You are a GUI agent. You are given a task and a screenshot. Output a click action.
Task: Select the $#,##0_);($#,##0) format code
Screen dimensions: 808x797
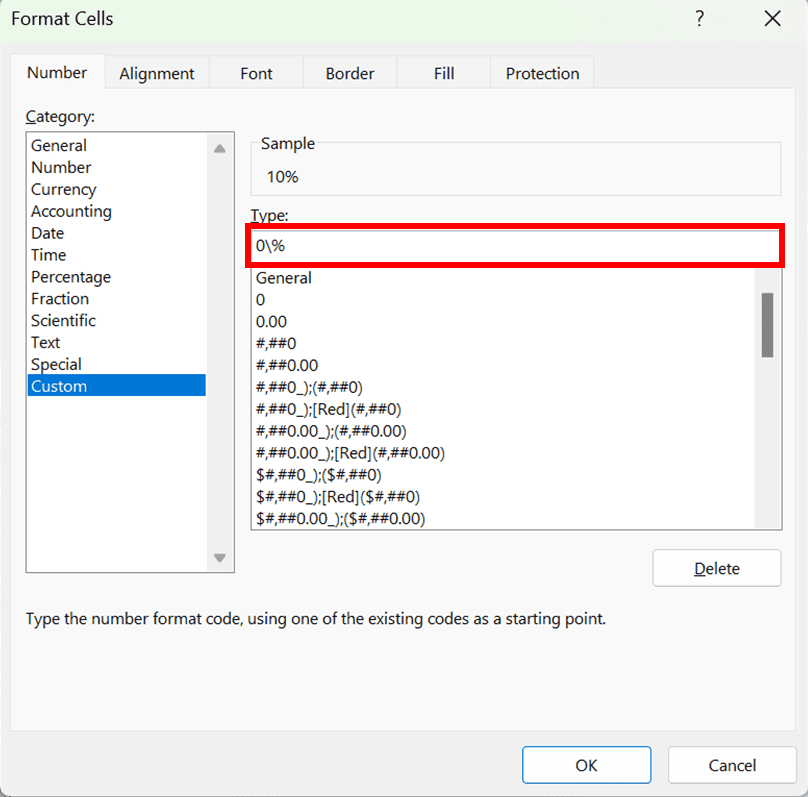pyautogui.click(x=503, y=475)
